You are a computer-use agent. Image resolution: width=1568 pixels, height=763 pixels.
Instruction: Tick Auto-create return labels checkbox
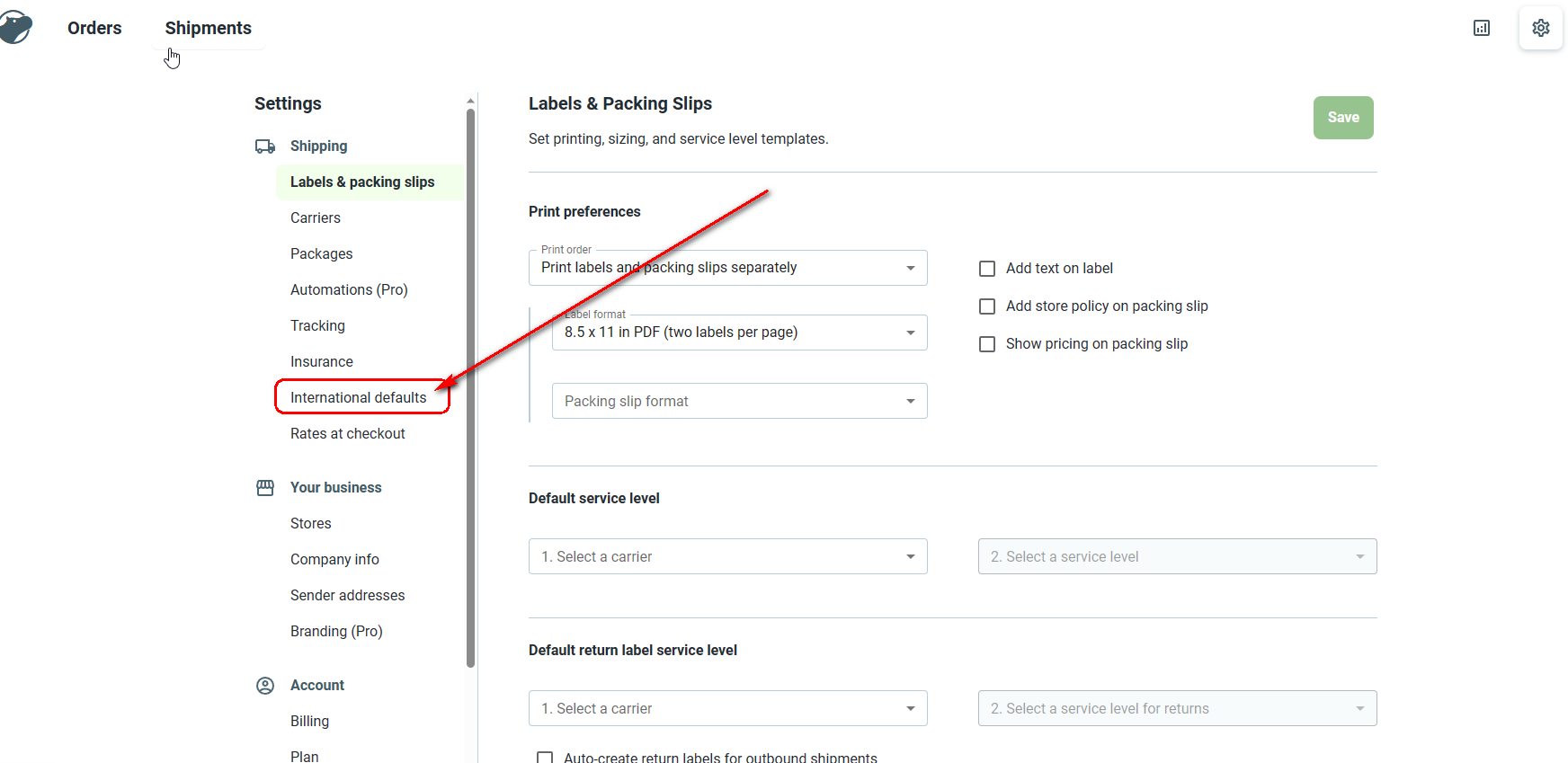click(x=545, y=758)
